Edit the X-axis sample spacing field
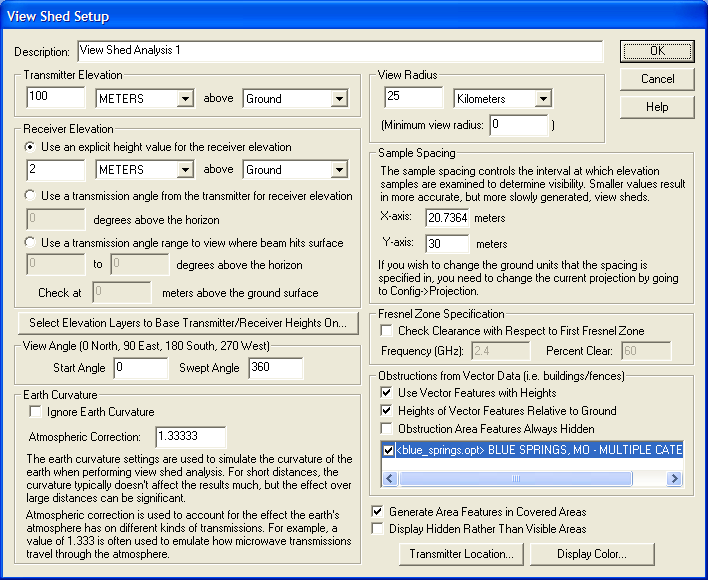The width and height of the screenshot is (708, 580). (x=447, y=218)
